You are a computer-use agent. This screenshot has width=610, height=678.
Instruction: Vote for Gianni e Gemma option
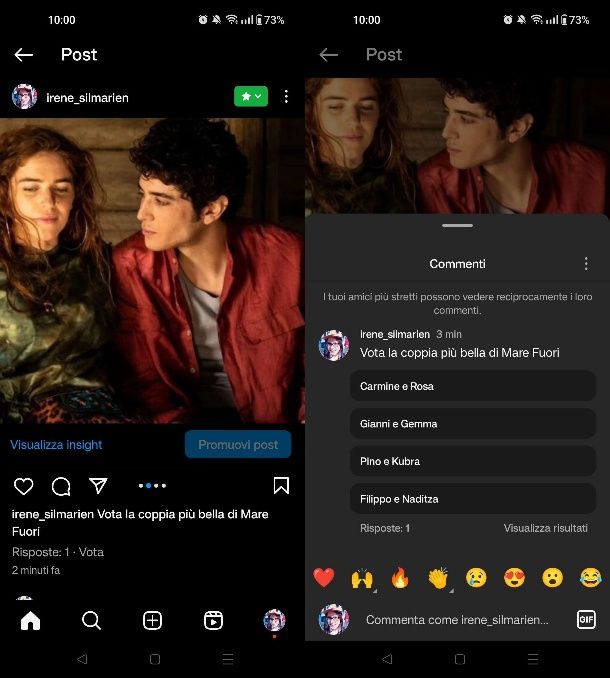coord(473,424)
